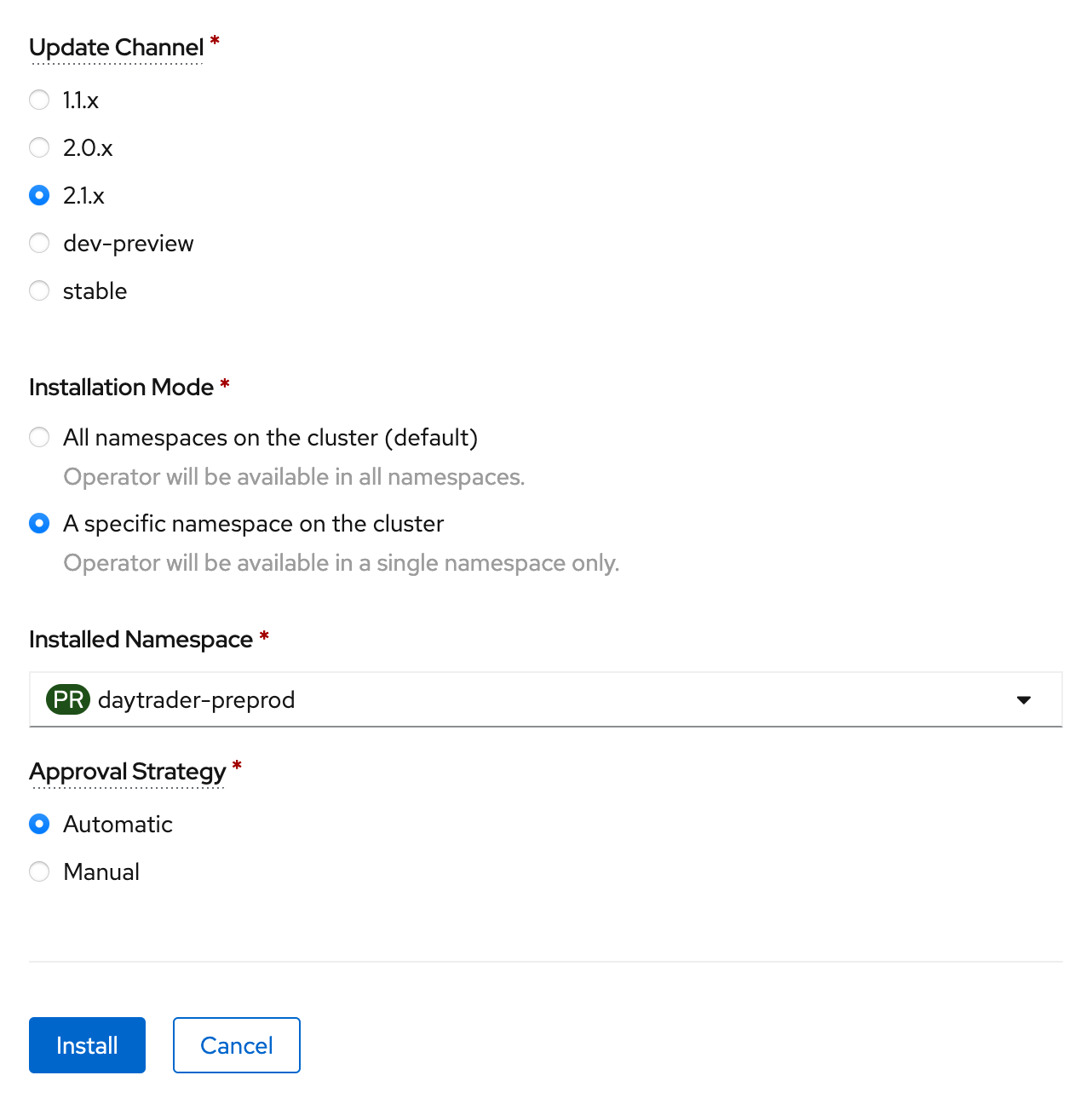Click the dev-preview label text
Screen dimensions: 1092x1104
coord(129,244)
